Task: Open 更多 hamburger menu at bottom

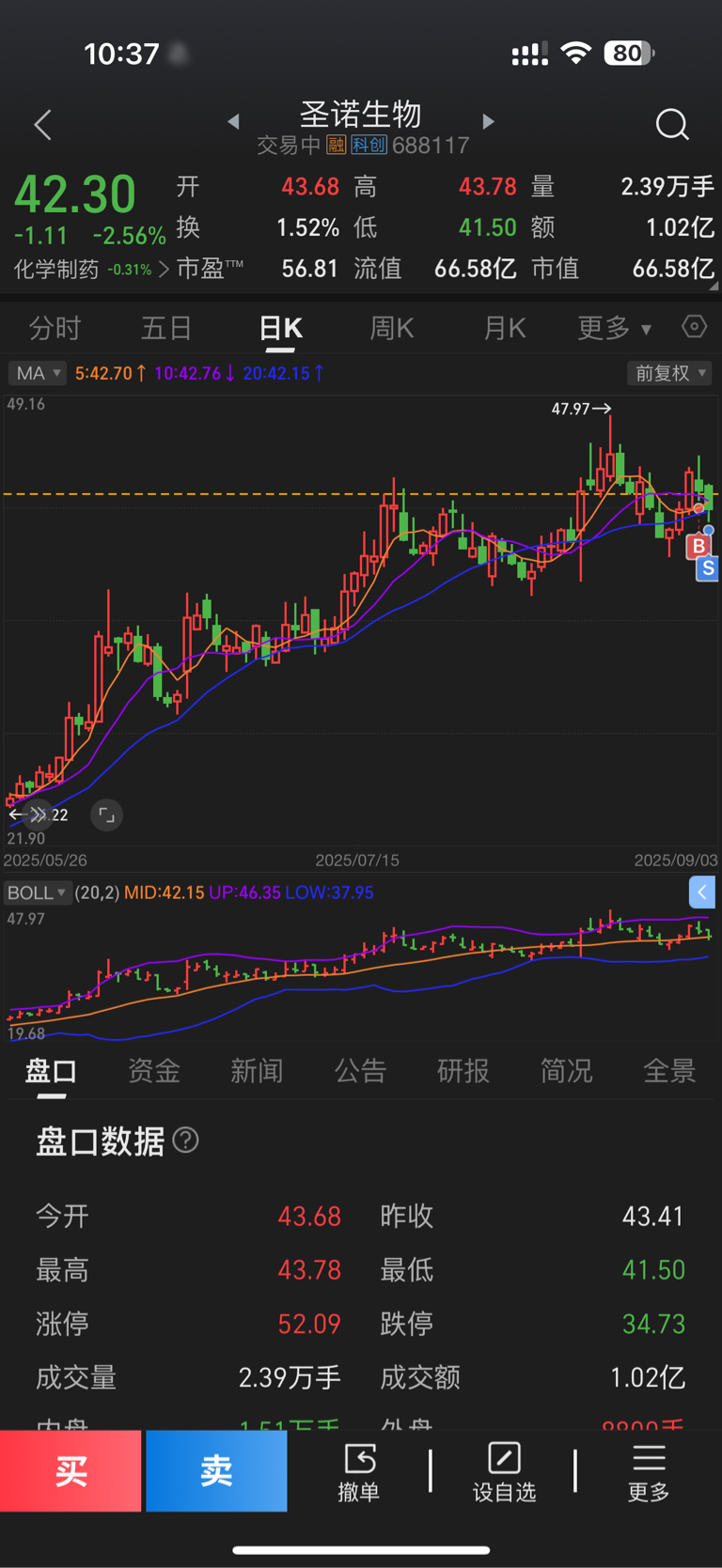Action: [x=649, y=1472]
